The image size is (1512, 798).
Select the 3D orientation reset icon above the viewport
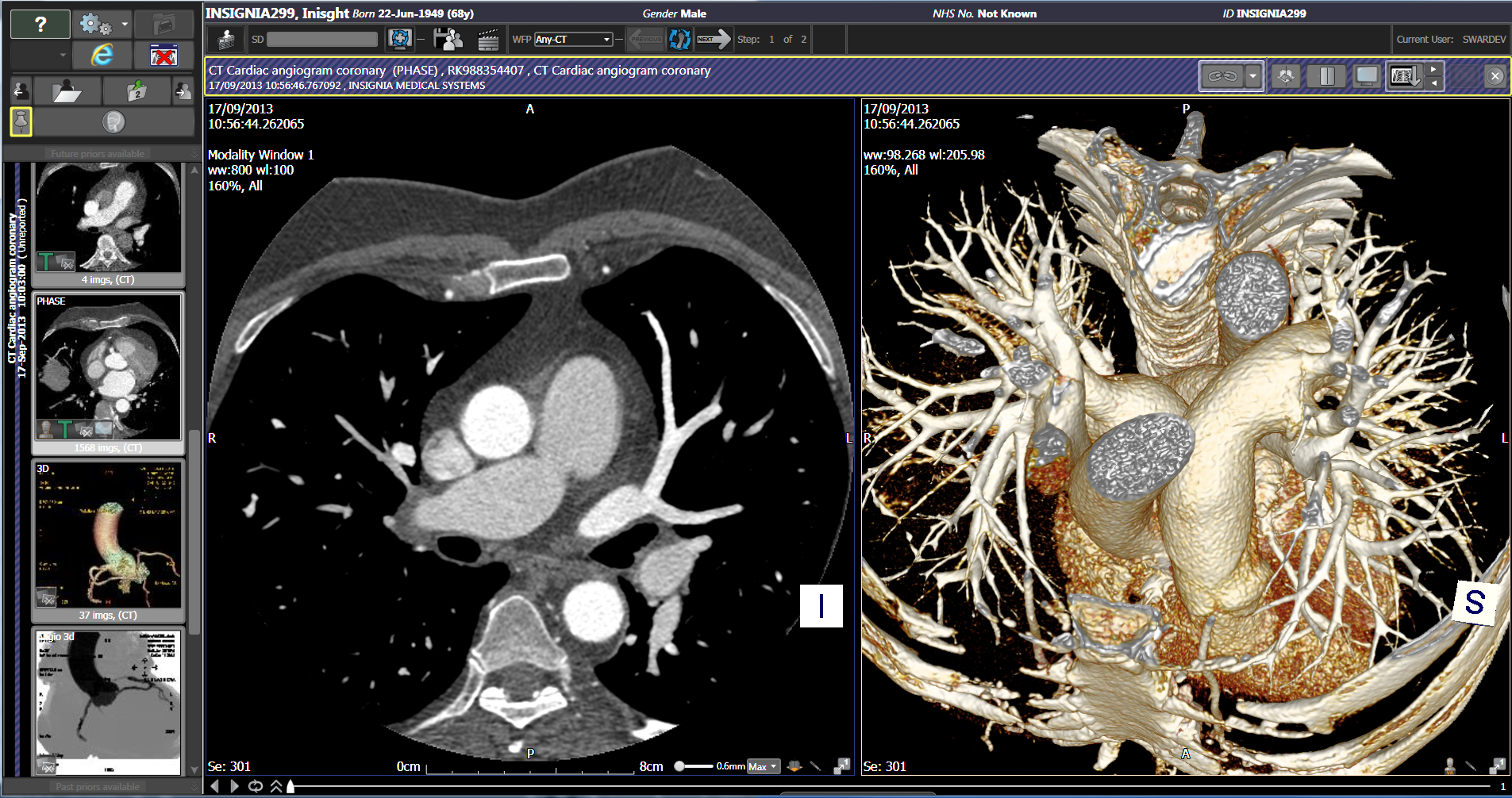click(1286, 75)
